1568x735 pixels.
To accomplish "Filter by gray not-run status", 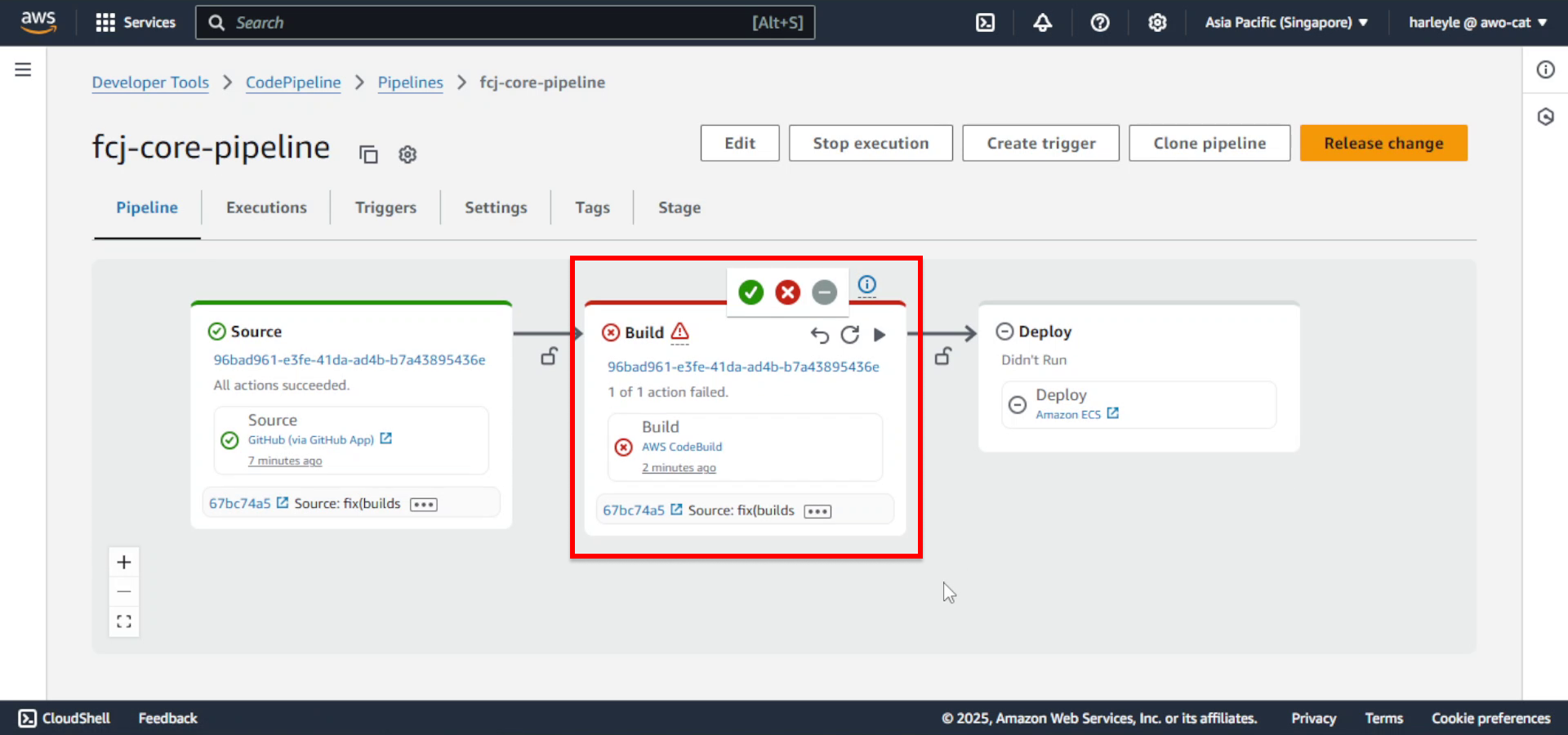I will (824, 292).
